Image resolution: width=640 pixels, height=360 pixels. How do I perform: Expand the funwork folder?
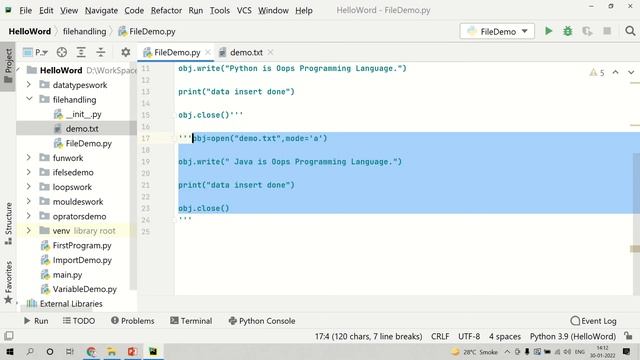[29, 158]
